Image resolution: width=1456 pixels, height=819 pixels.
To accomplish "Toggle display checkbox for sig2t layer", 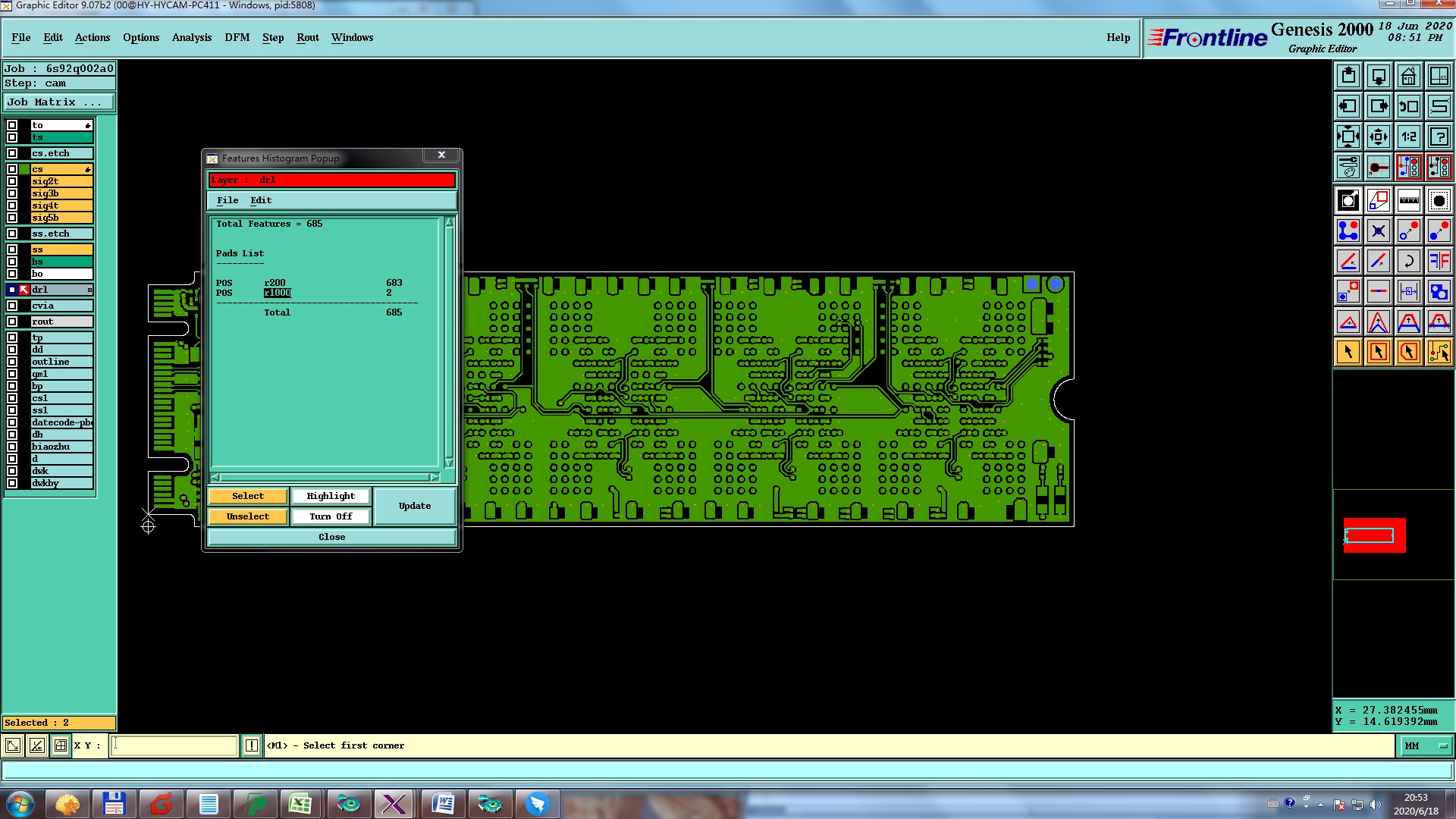I will [12, 181].
